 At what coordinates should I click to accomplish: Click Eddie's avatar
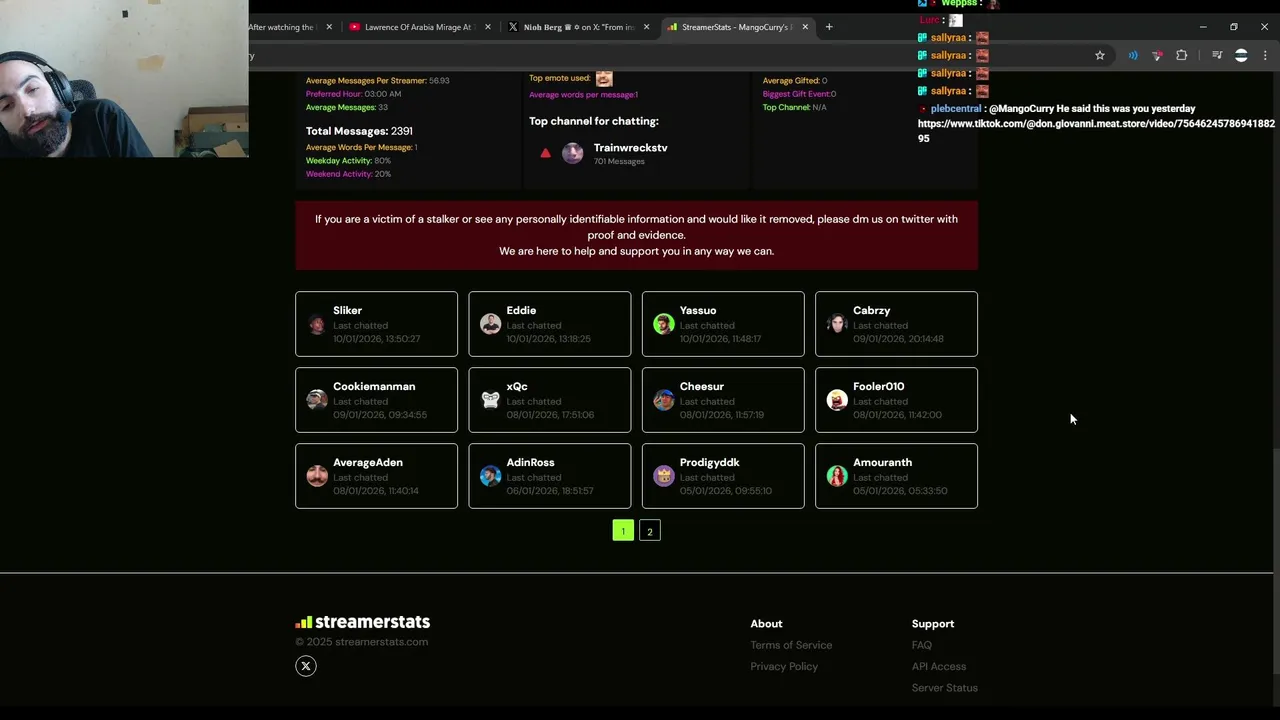click(x=490, y=324)
